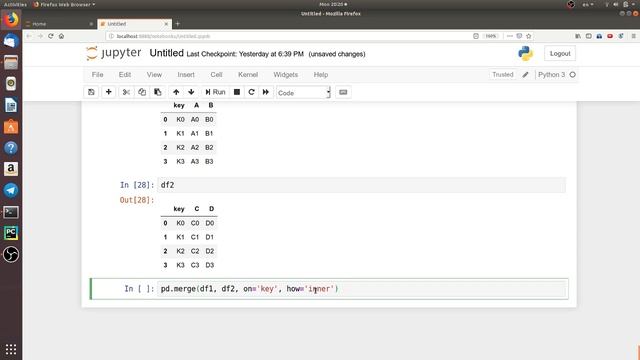Paste cells below icon

coord(158,92)
